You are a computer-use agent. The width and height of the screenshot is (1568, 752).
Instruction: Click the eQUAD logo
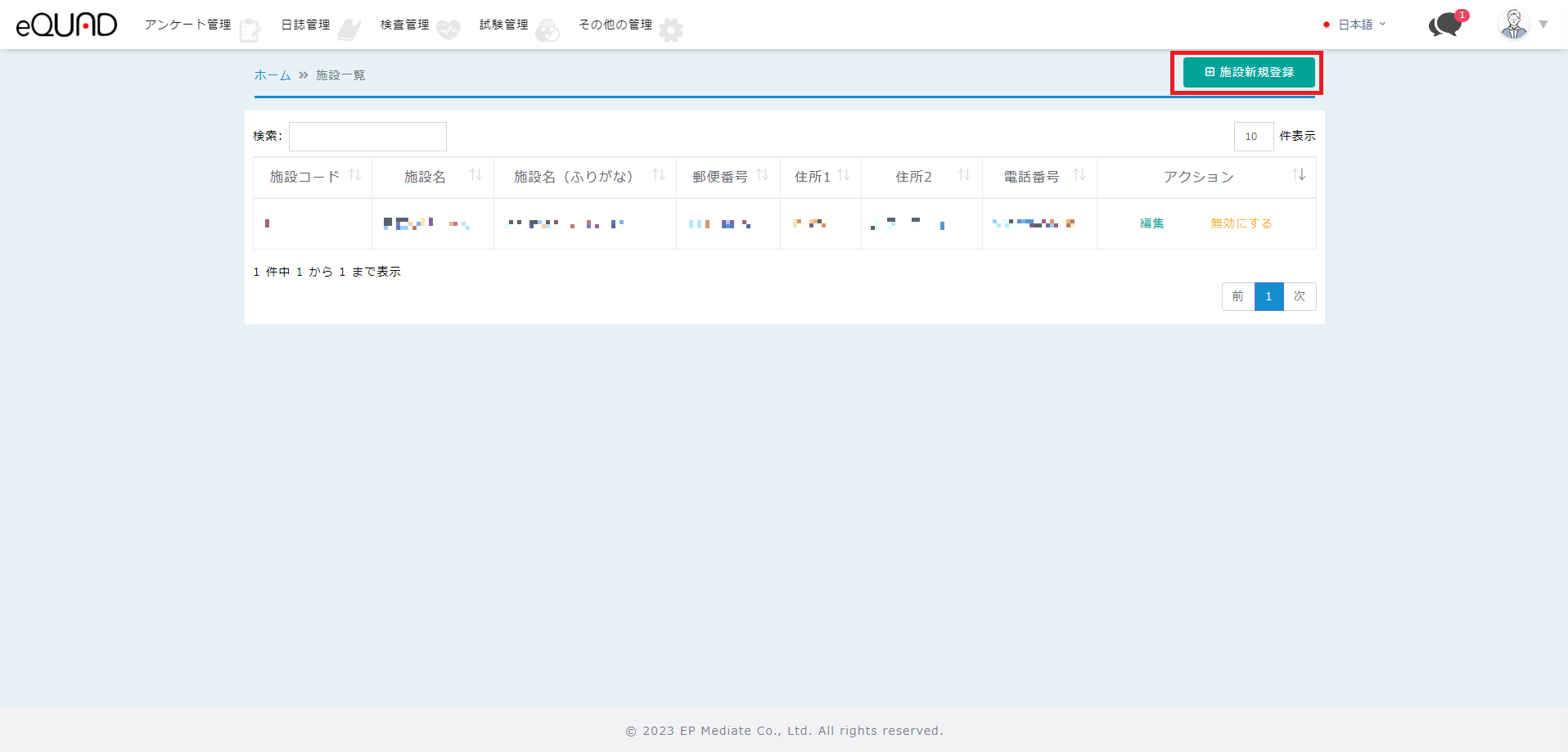pyautogui.click(x=66, y=25)
